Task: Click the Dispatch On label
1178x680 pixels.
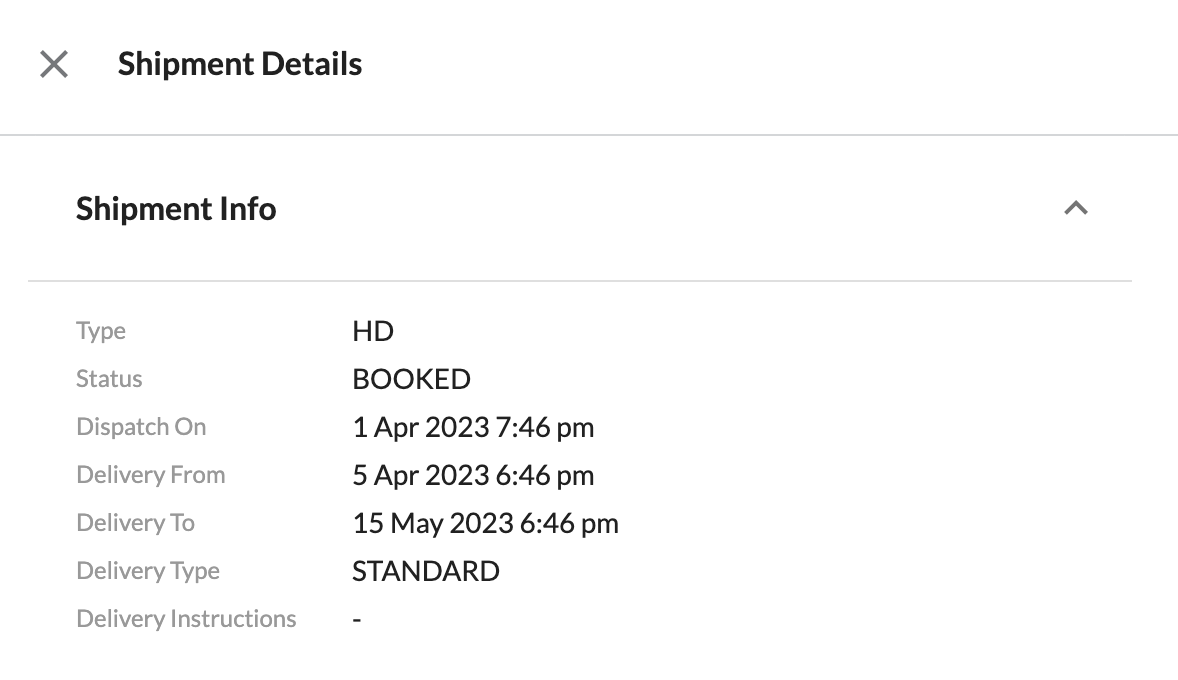Action: tap(141, 427)
